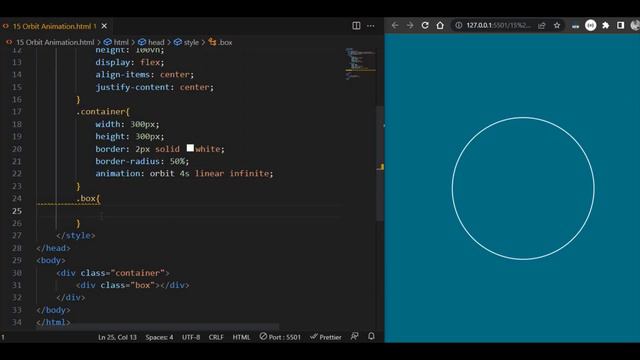Click the display: flex declaration
This screenshot has height=360, width=640.
click(129, 62)
